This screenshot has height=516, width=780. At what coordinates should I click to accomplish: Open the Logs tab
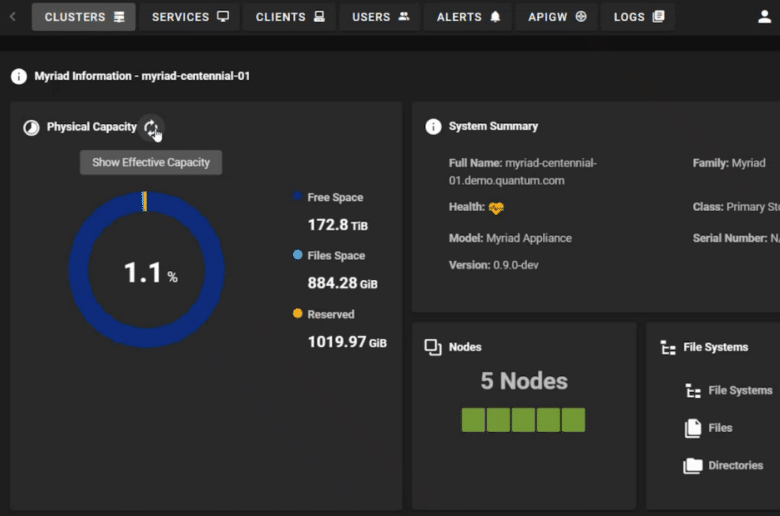pos(638,17)
